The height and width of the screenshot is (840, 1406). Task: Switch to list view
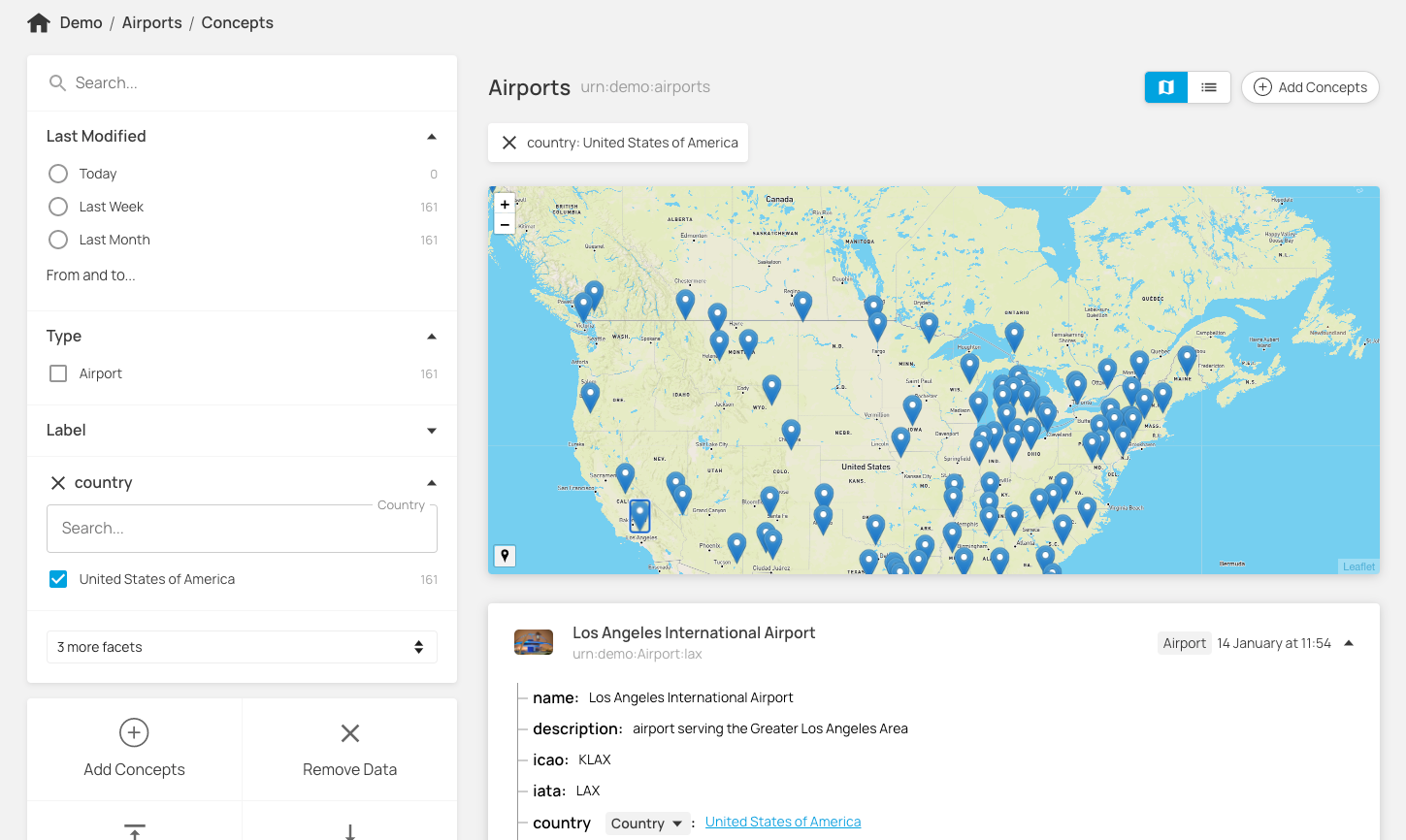pyautogui.click(x=1209, y=87)
